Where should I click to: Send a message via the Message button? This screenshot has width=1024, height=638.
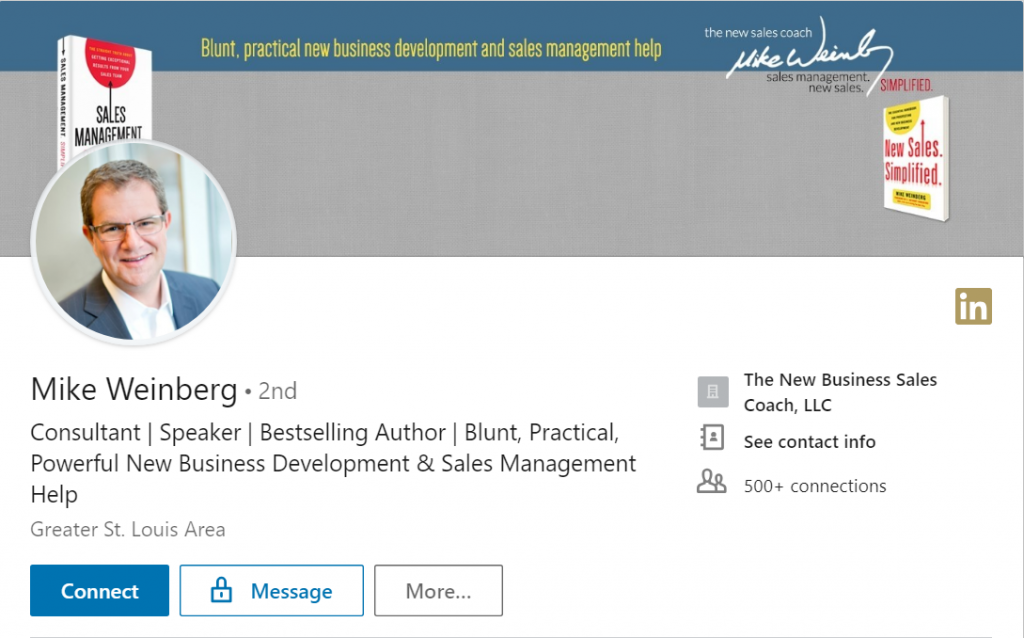tap(271, 591)
